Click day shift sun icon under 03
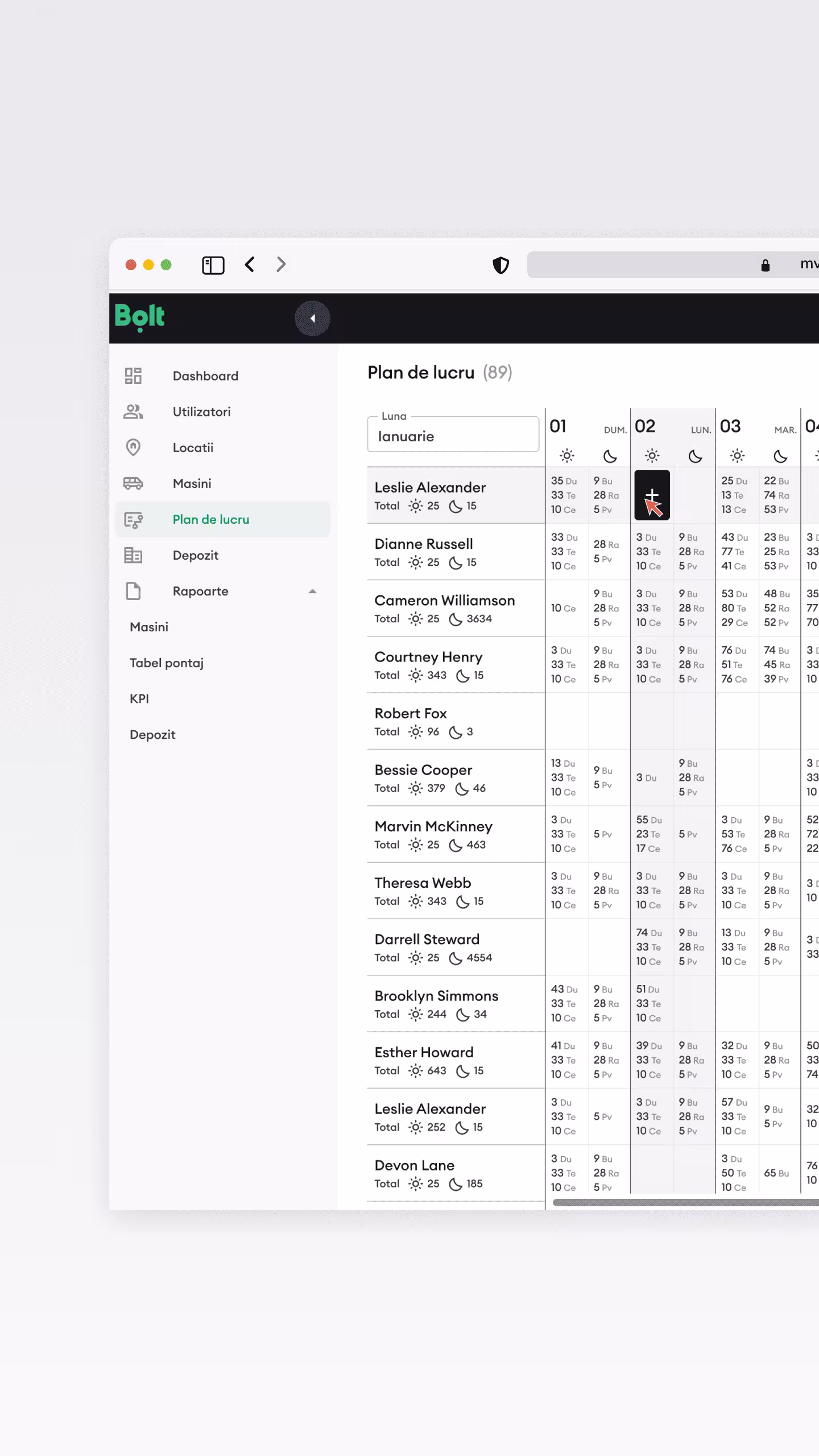The width and height of the screenshot is (819, 1456). click(737, 456)
